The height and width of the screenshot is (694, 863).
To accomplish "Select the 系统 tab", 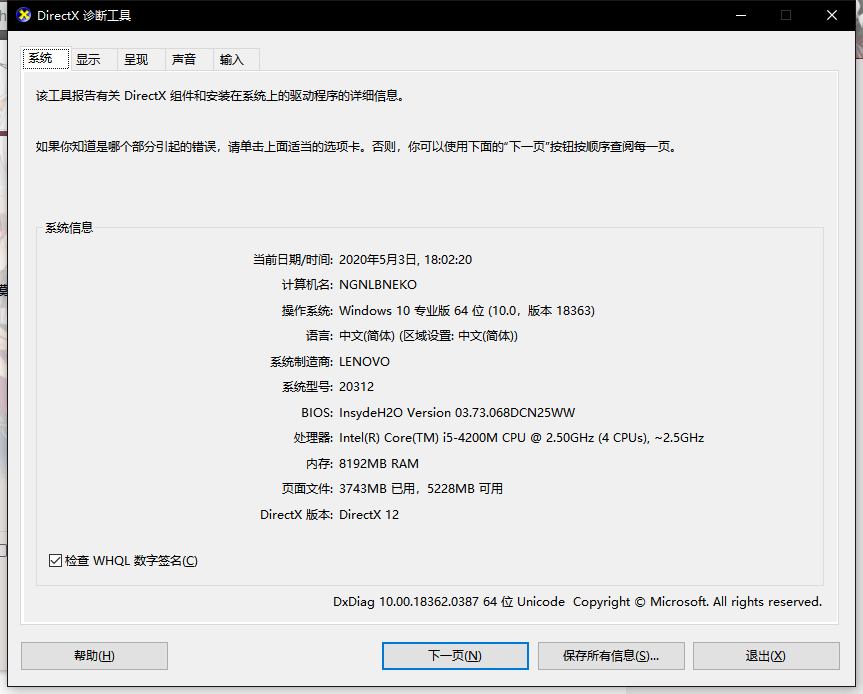I will tap(46, 58).
